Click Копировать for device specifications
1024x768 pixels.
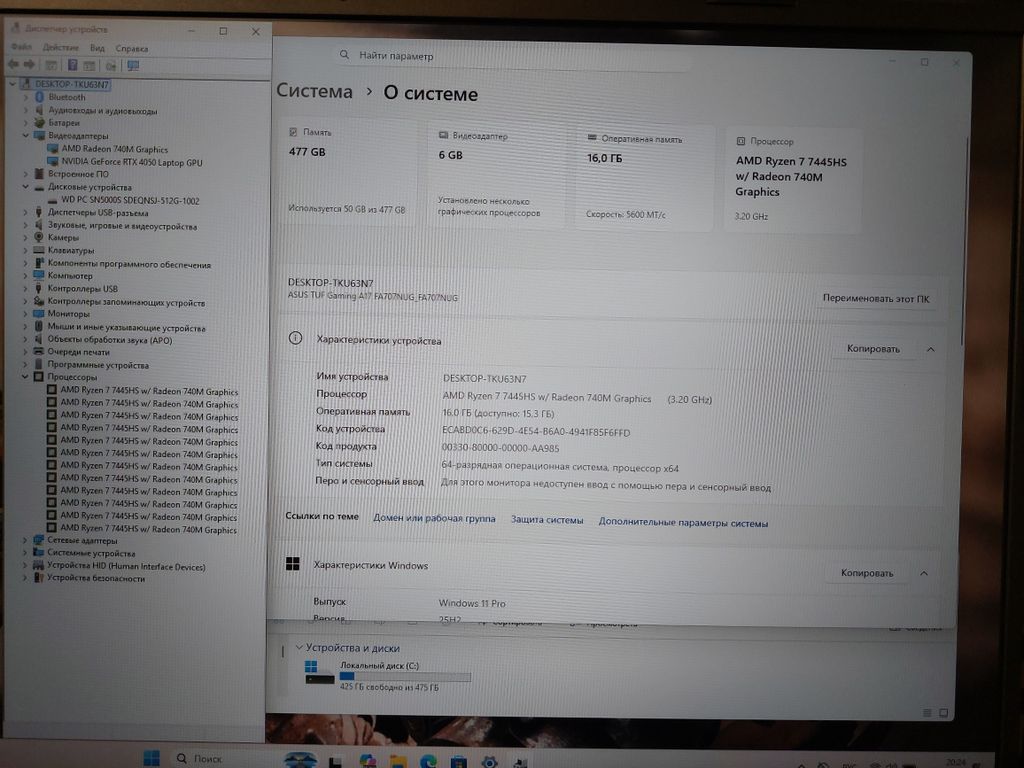click(x=873, y=349)
